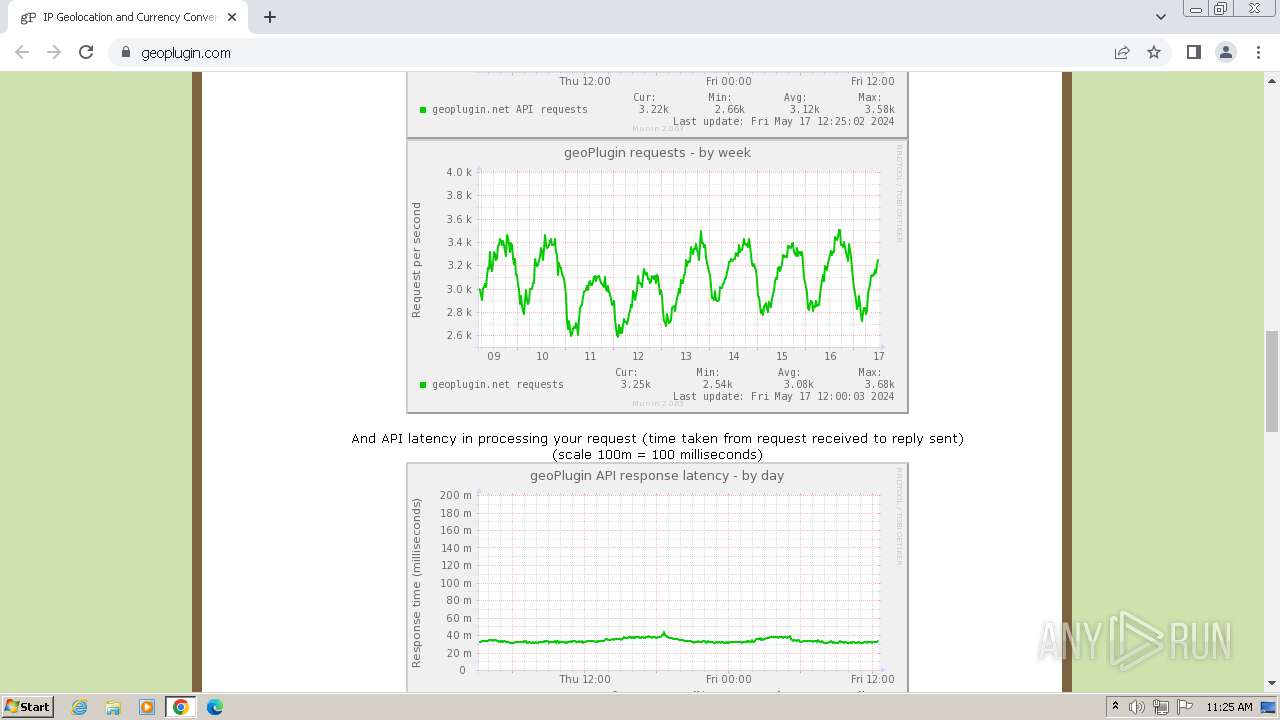Open the volume speaker tray icon
The width and height of the screenshot is (1280, 720).
(1137, 707)
